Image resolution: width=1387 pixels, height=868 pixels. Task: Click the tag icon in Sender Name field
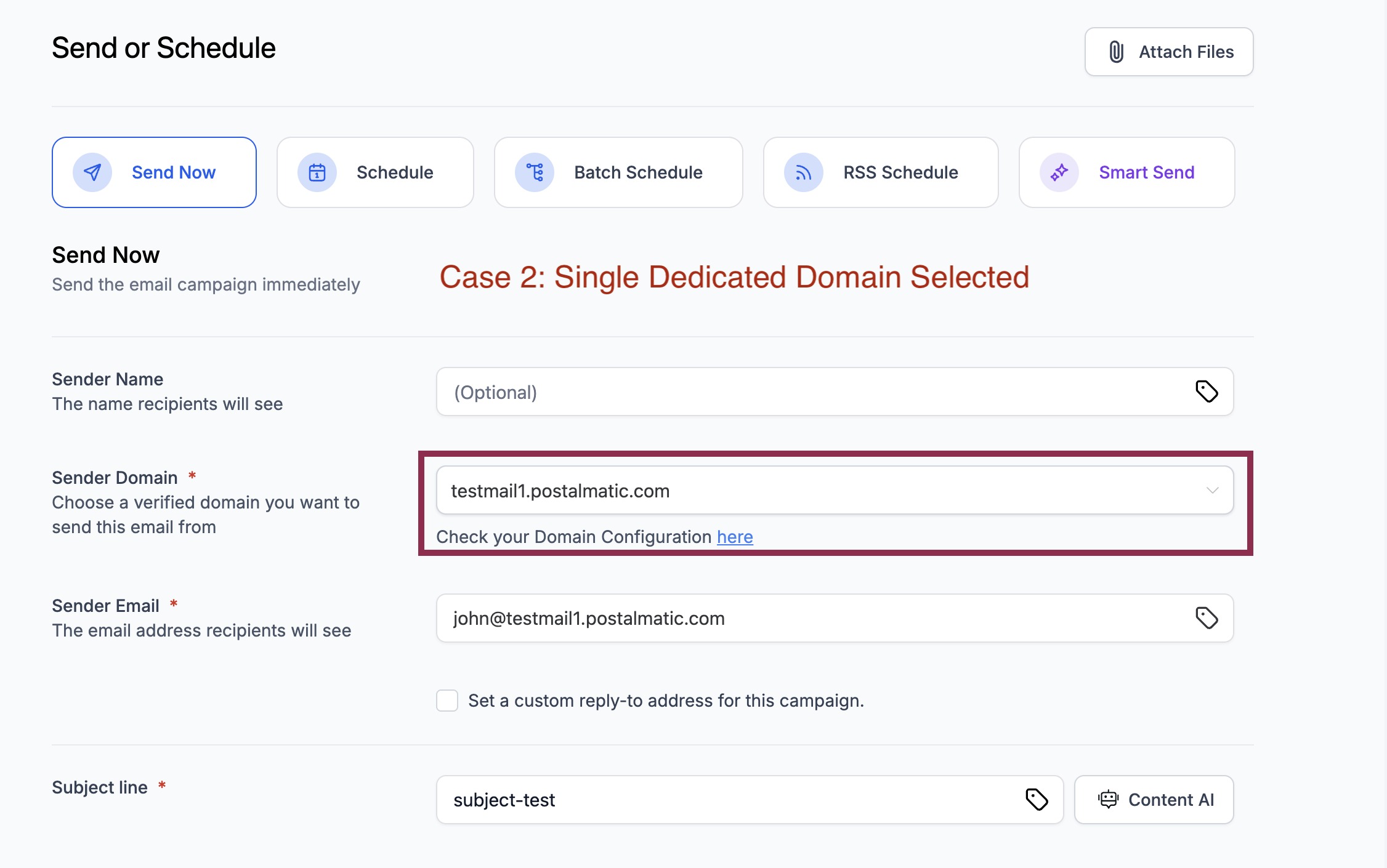point(1207,392)
